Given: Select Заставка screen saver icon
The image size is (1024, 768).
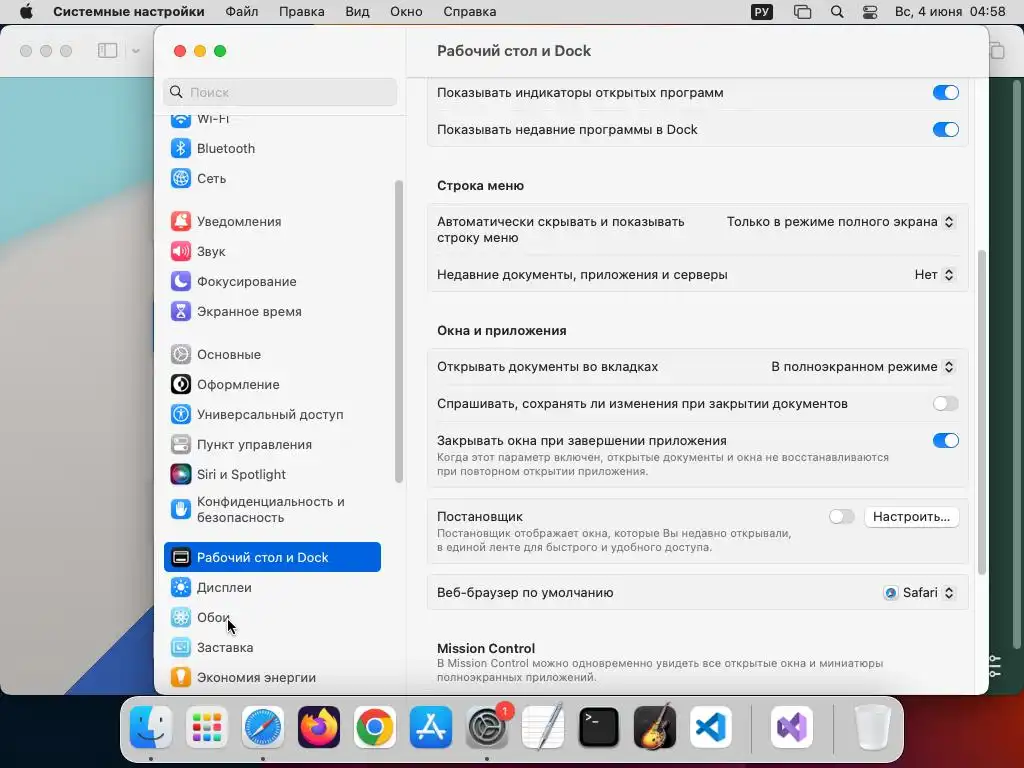Looking at the screenshot, I should [x=180, y=647].
